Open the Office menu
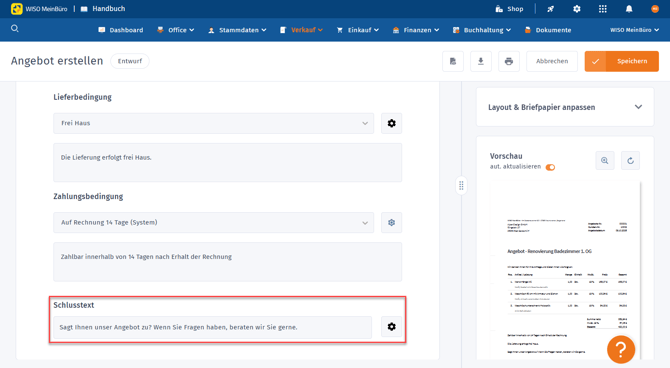The width and height of the screenshot is (670, 368). [x=176, y=30]
